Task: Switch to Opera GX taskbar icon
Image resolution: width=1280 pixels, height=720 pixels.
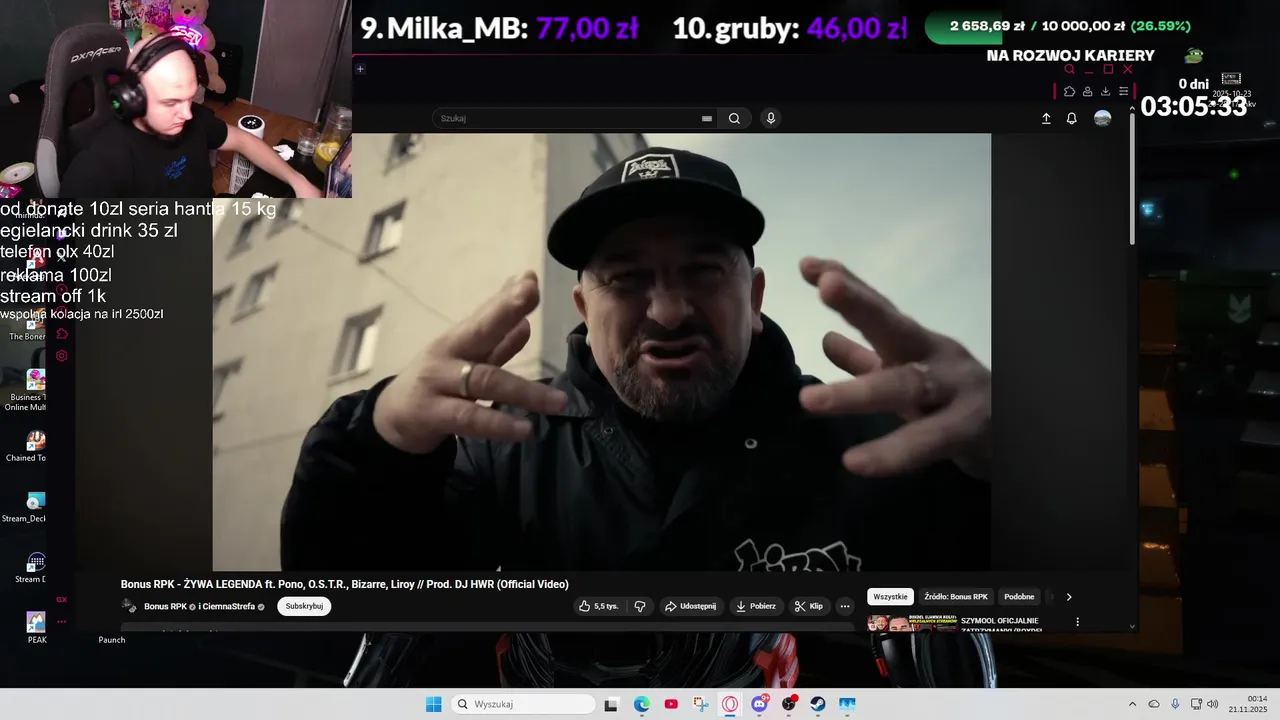Action: pyautogui.click(x=730, y=704)
